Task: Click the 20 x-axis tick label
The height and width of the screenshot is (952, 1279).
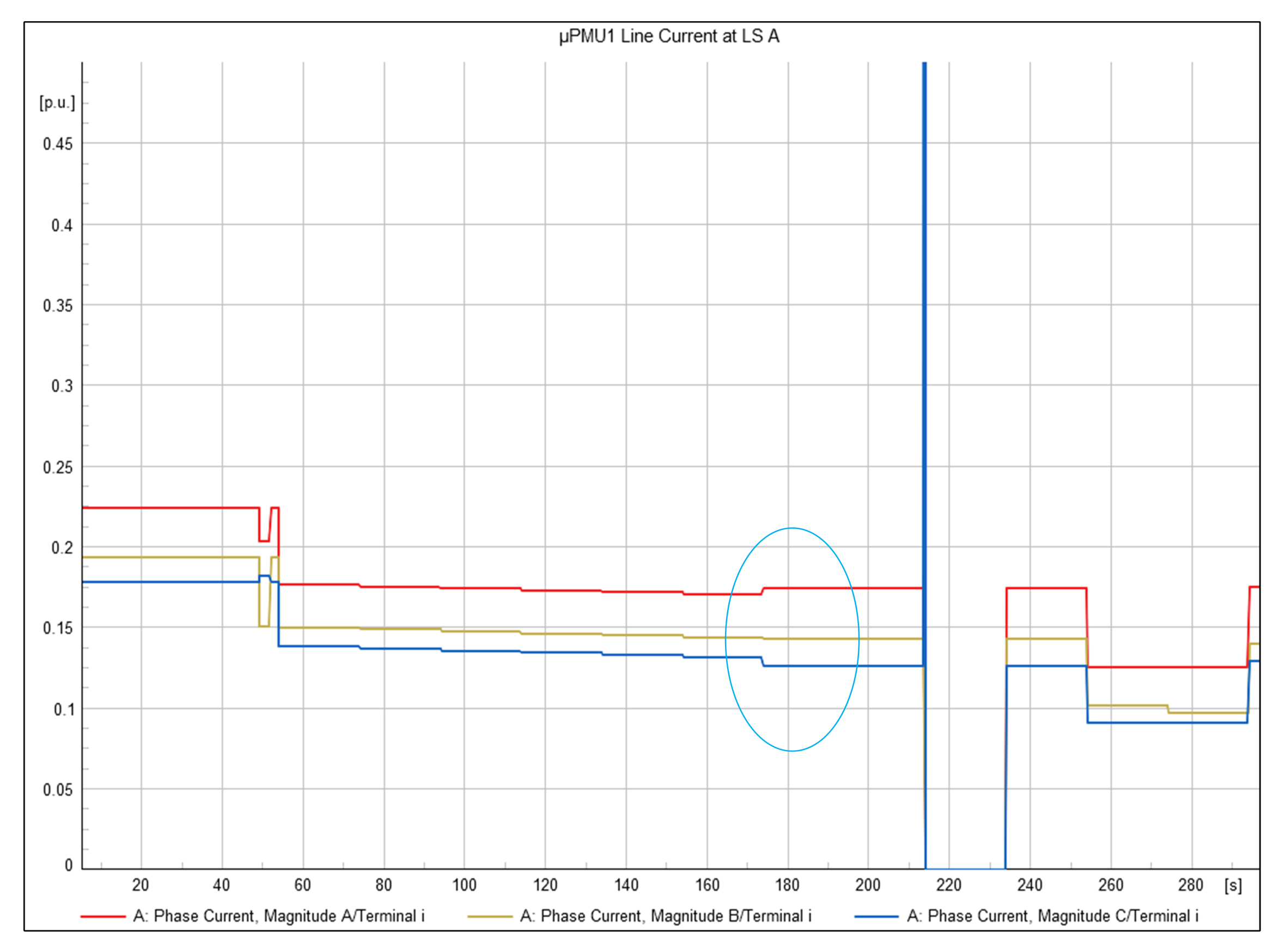Action: click(x=141, y=885)
